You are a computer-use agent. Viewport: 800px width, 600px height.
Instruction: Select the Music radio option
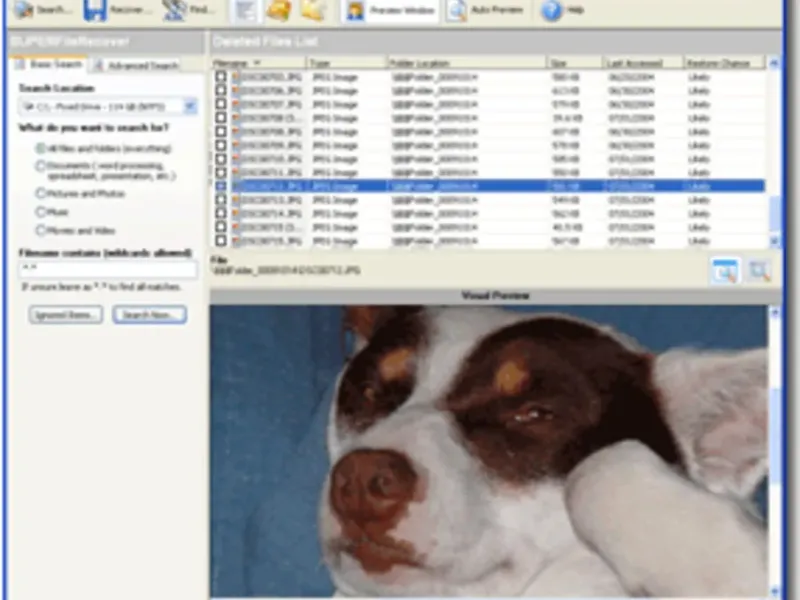point(40,211)
